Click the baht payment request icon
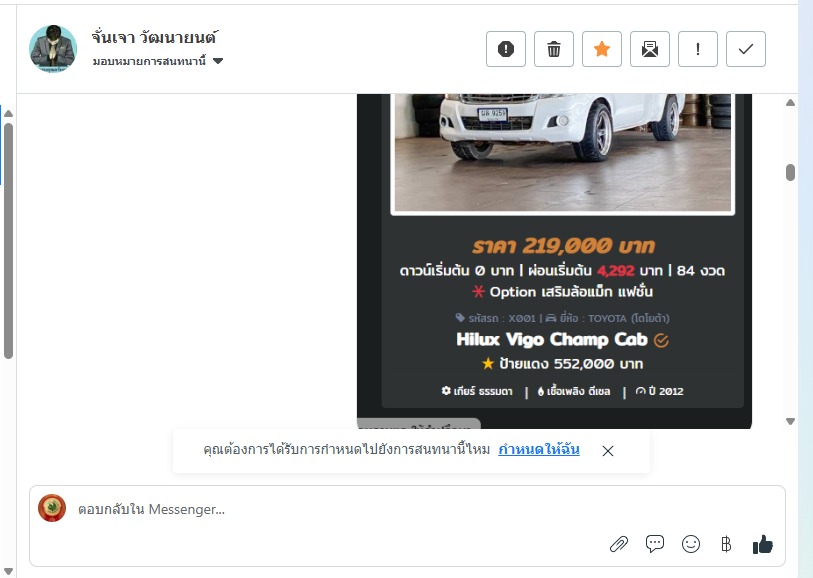The width and height of the screenshot is (813, 578). (x=726, y=544)
